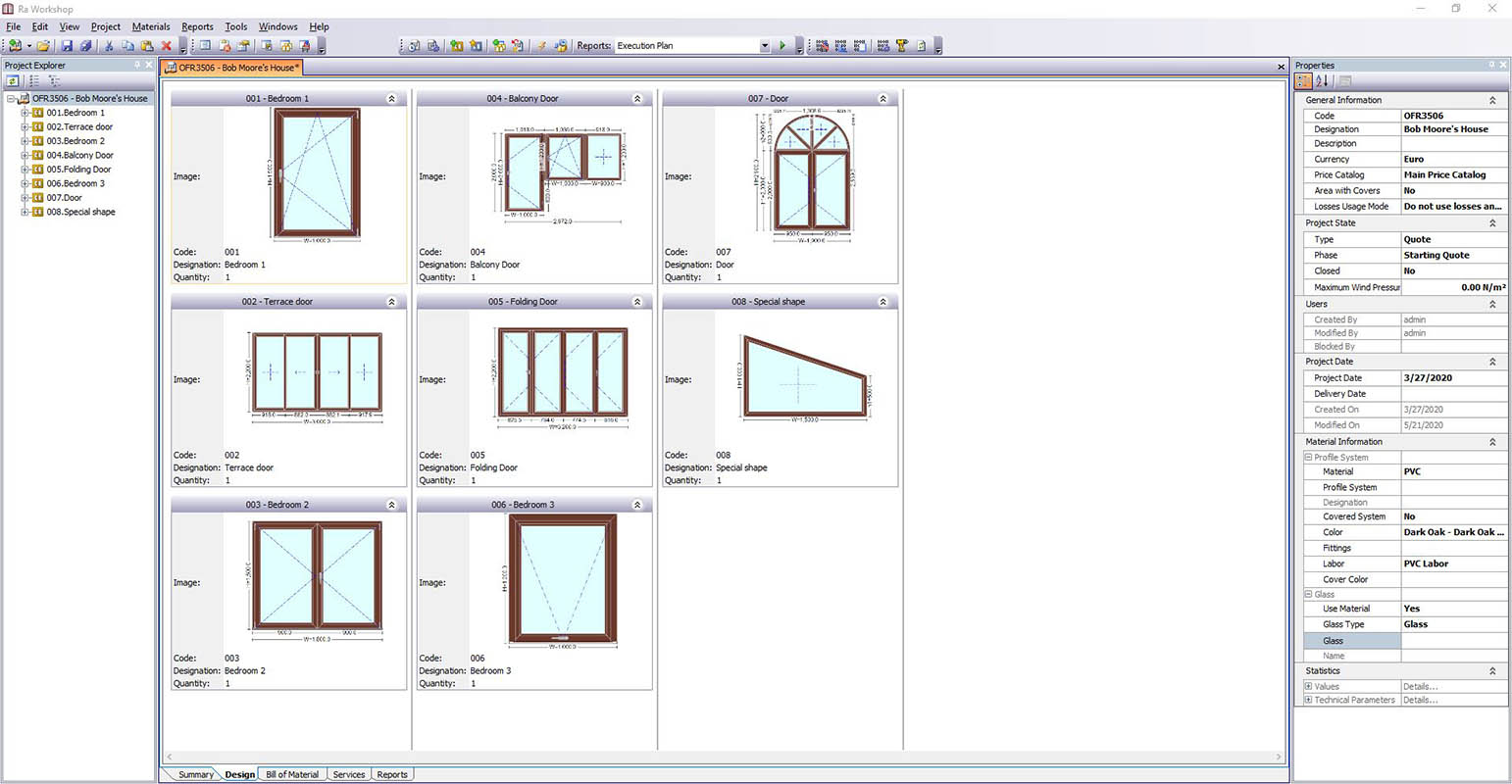Collapse the General Information section
1512x784 pixels.
click(1492, 100)
